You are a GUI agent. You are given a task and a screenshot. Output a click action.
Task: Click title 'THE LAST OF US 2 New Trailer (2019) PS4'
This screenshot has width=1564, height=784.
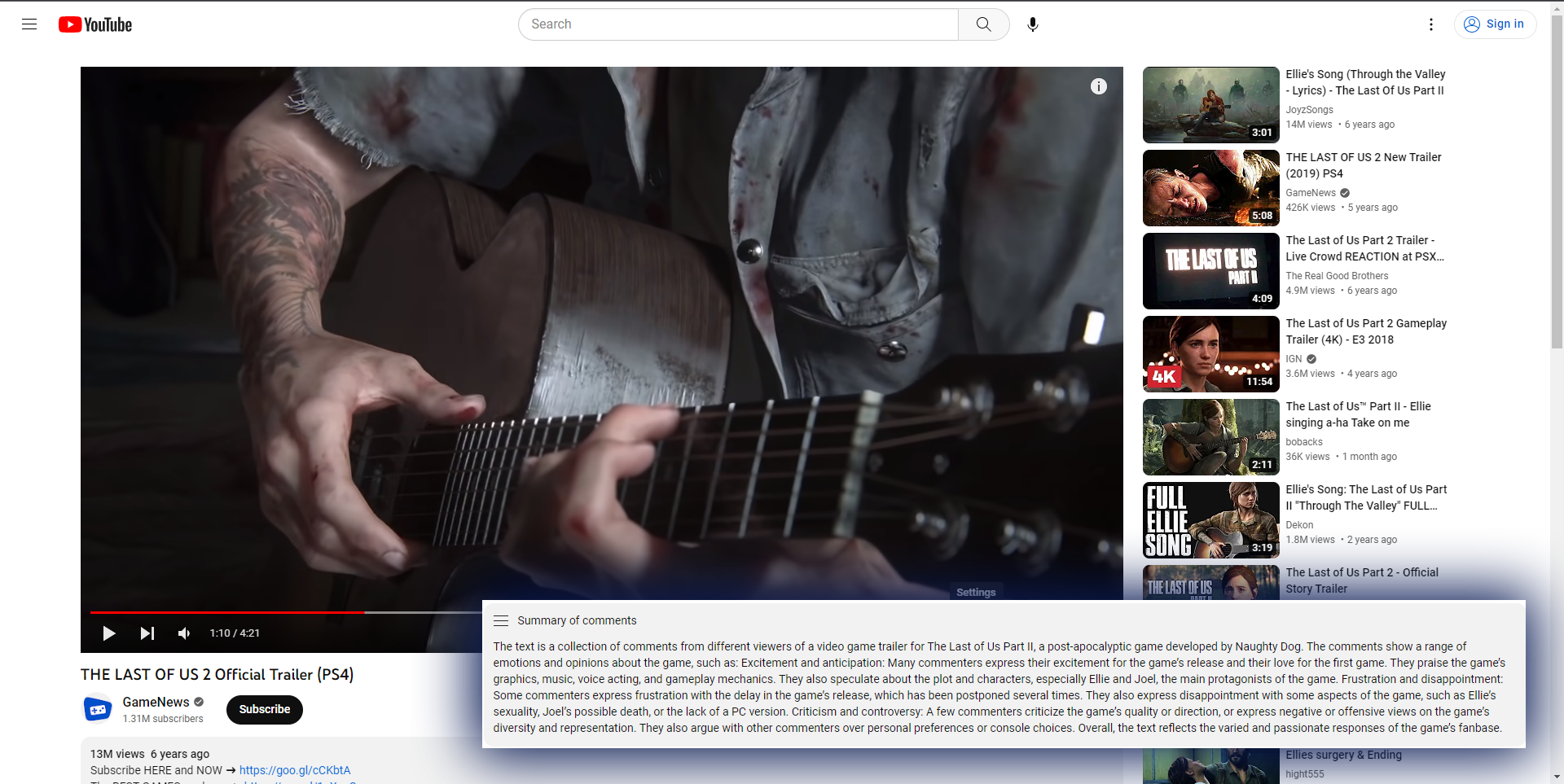click(1364, 165)
